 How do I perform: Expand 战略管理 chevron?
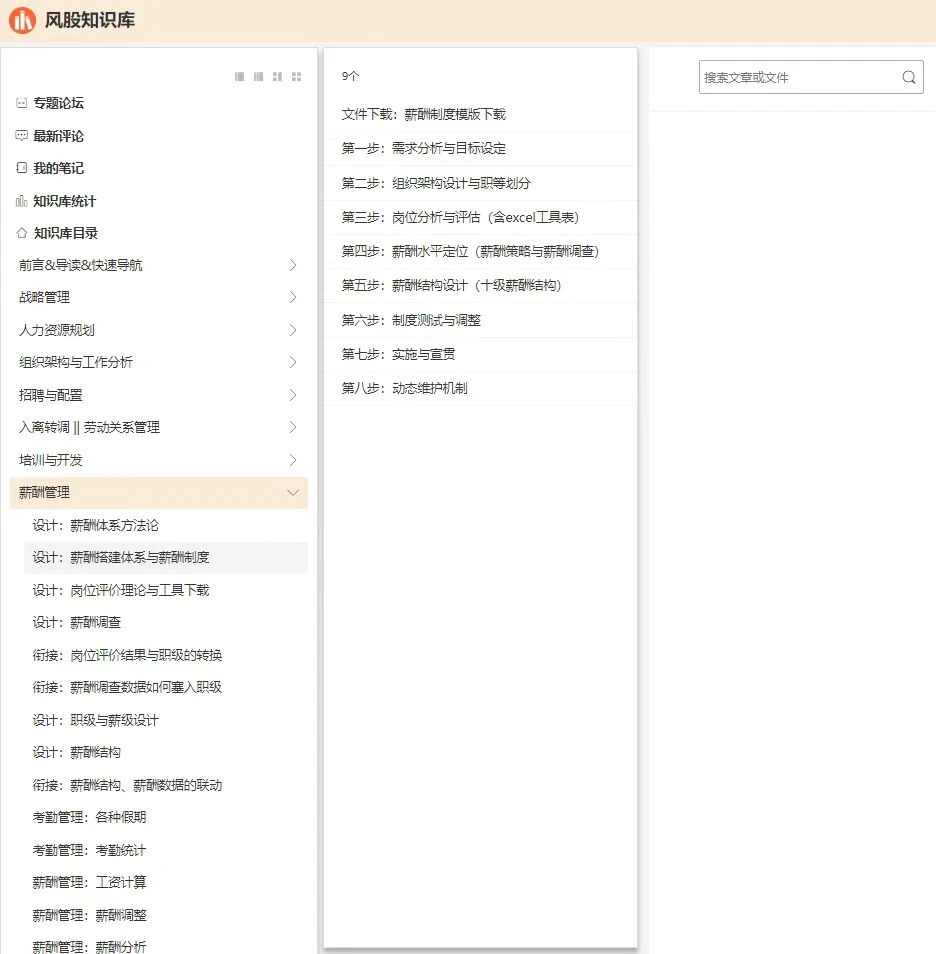tap(293, 298)
